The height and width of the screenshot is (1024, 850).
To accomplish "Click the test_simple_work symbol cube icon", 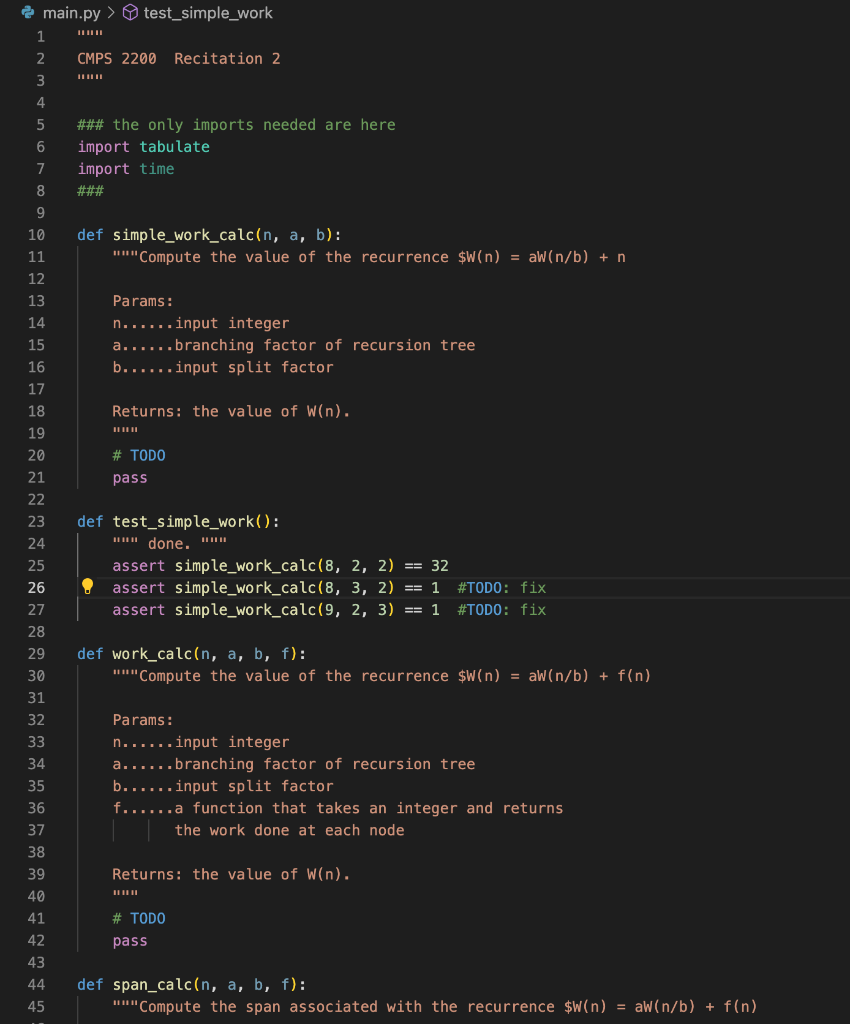I will (x=131, y=12).
